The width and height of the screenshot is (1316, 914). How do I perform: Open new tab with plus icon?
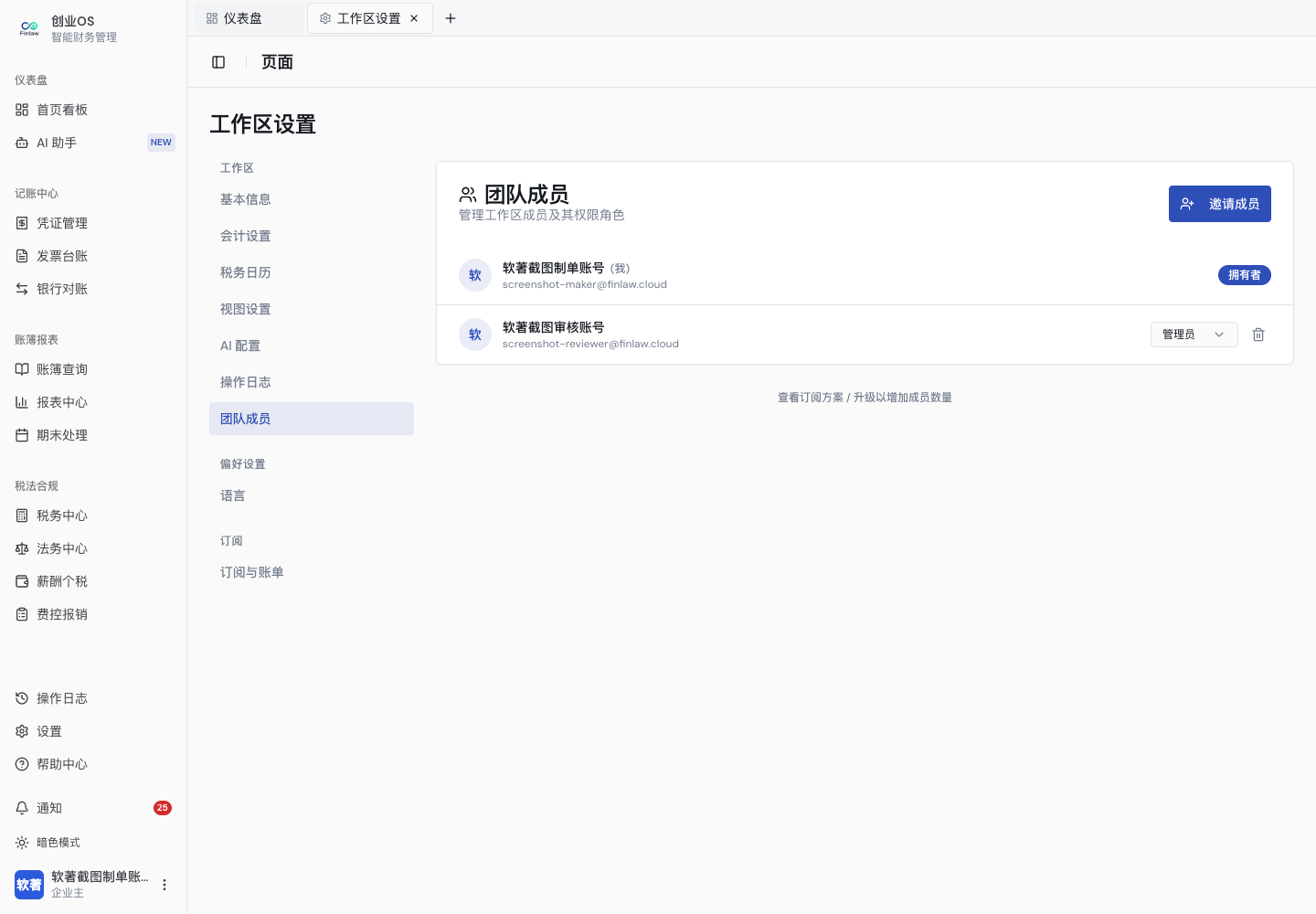tap(451, 18)
